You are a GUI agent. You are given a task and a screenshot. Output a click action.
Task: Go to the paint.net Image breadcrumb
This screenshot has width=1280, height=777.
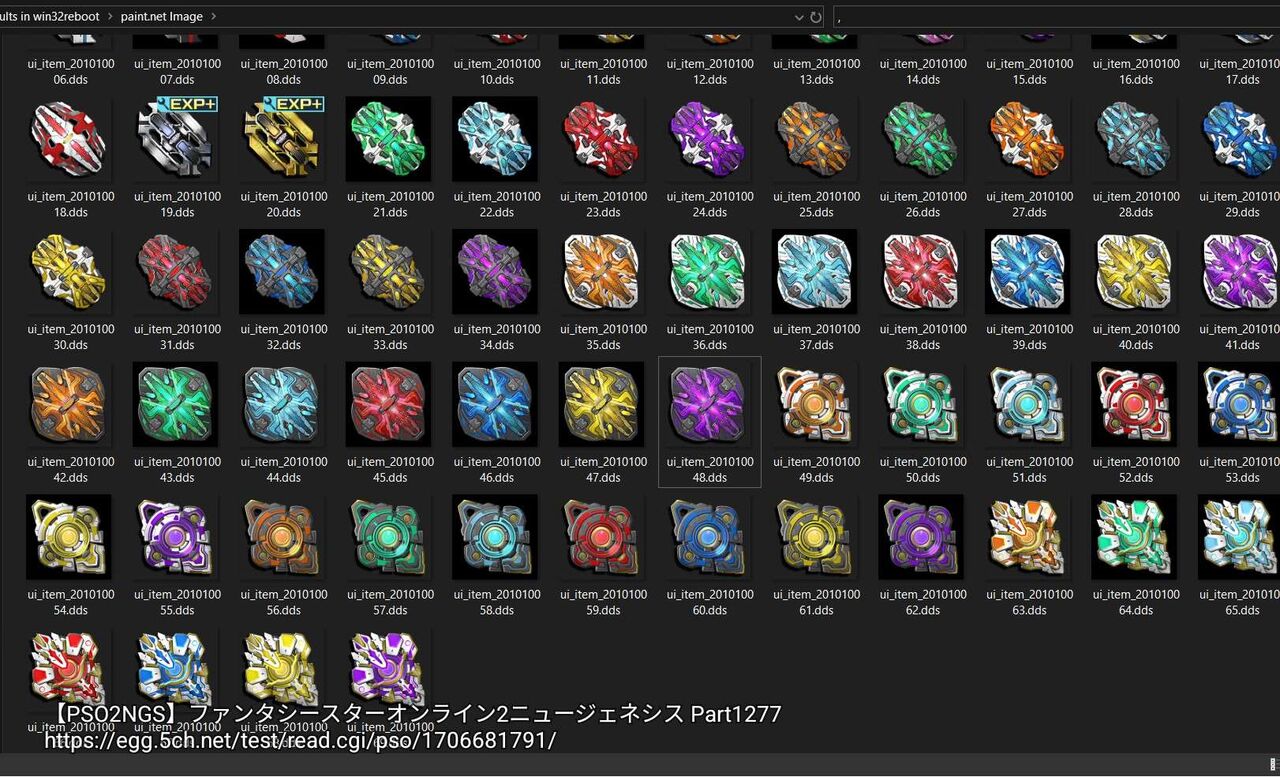pos(161,17)
